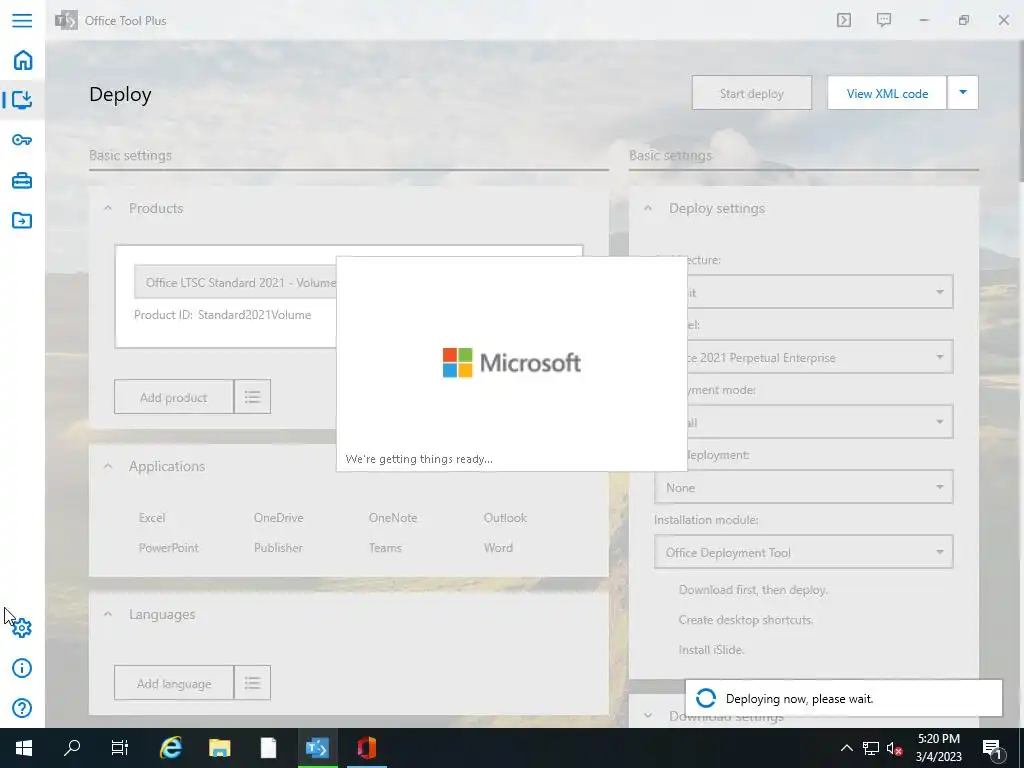Open Settings gear in sidebar

[x=22, y=628]
